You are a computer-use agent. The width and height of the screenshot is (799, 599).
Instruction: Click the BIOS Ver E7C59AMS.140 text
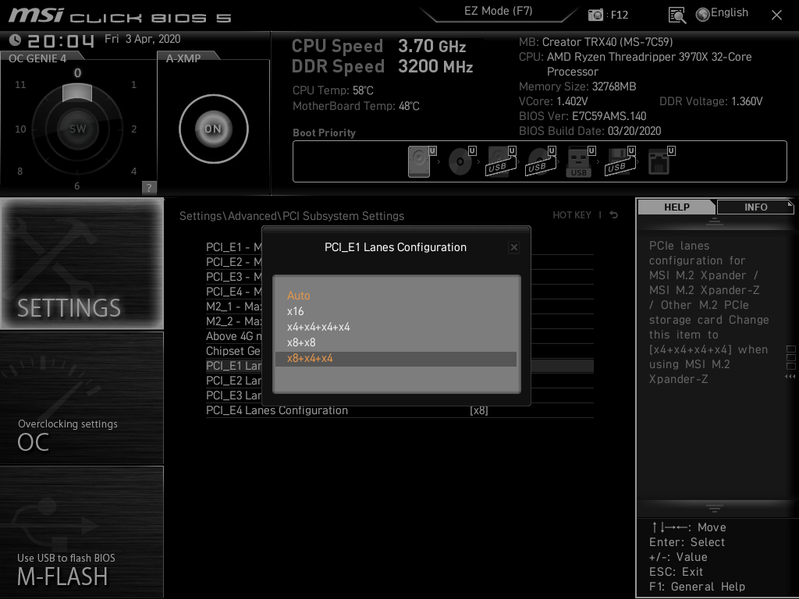(x=582, y=116)
